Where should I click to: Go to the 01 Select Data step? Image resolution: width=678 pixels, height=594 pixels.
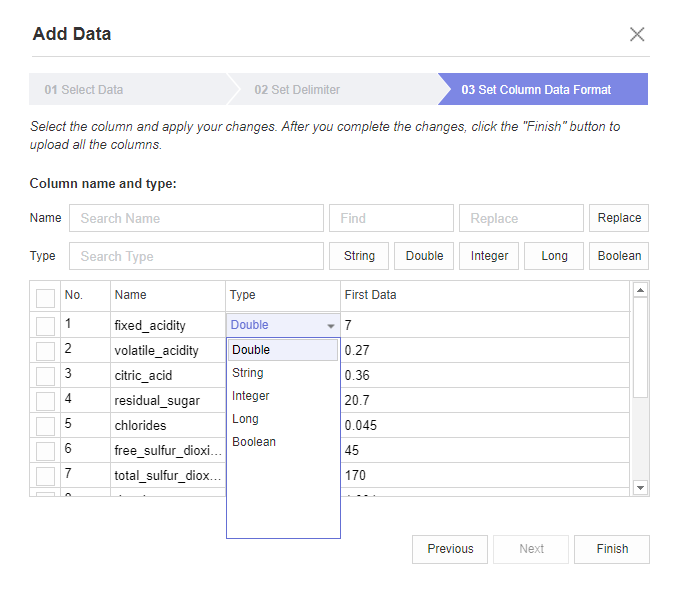[x=84, y=90]
